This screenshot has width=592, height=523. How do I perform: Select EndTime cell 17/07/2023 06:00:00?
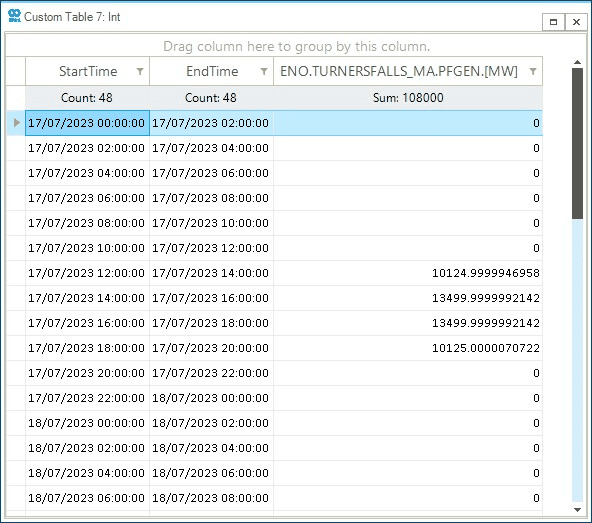tap(211, 173)
